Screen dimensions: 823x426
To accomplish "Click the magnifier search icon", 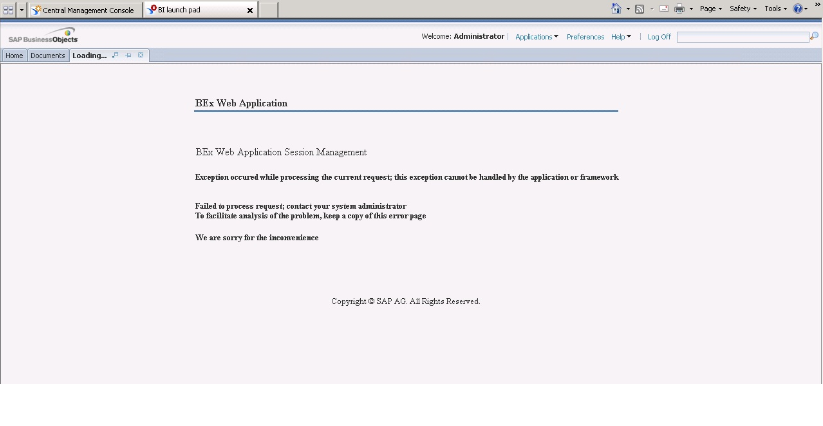I will click(814, 36).
